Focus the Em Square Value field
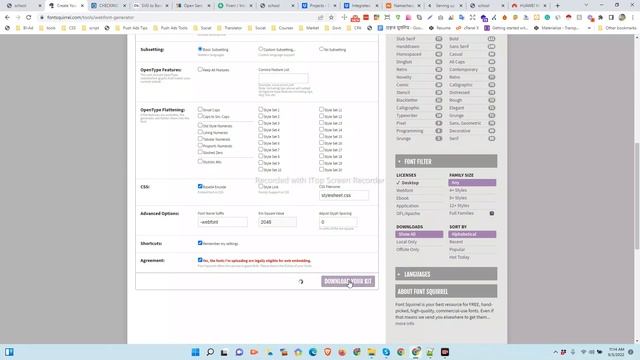The height and width of the screenshot is (360, 640). click(x=277, y=222)
